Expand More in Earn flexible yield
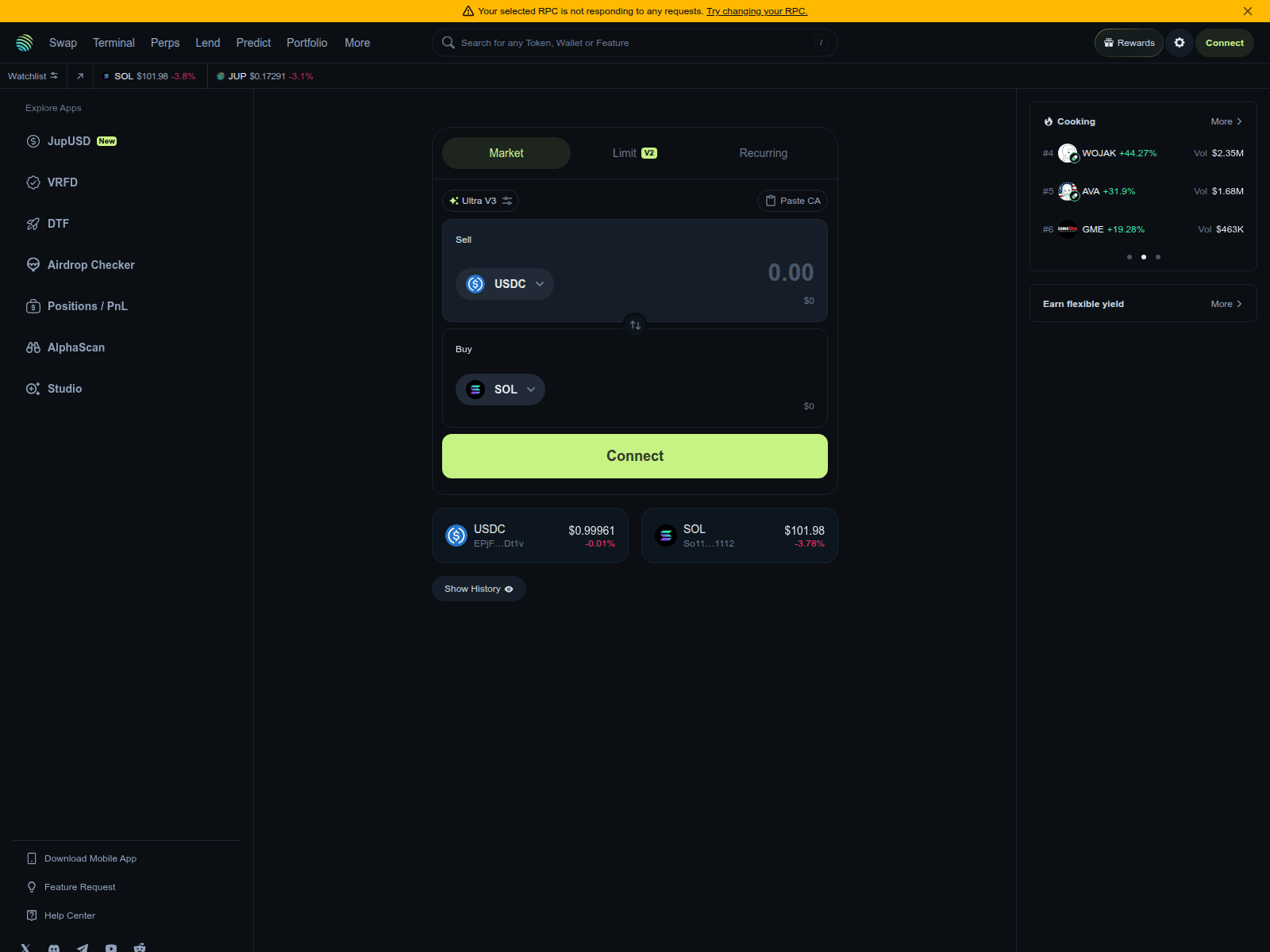1270x952 pixels. point(1226,304)
